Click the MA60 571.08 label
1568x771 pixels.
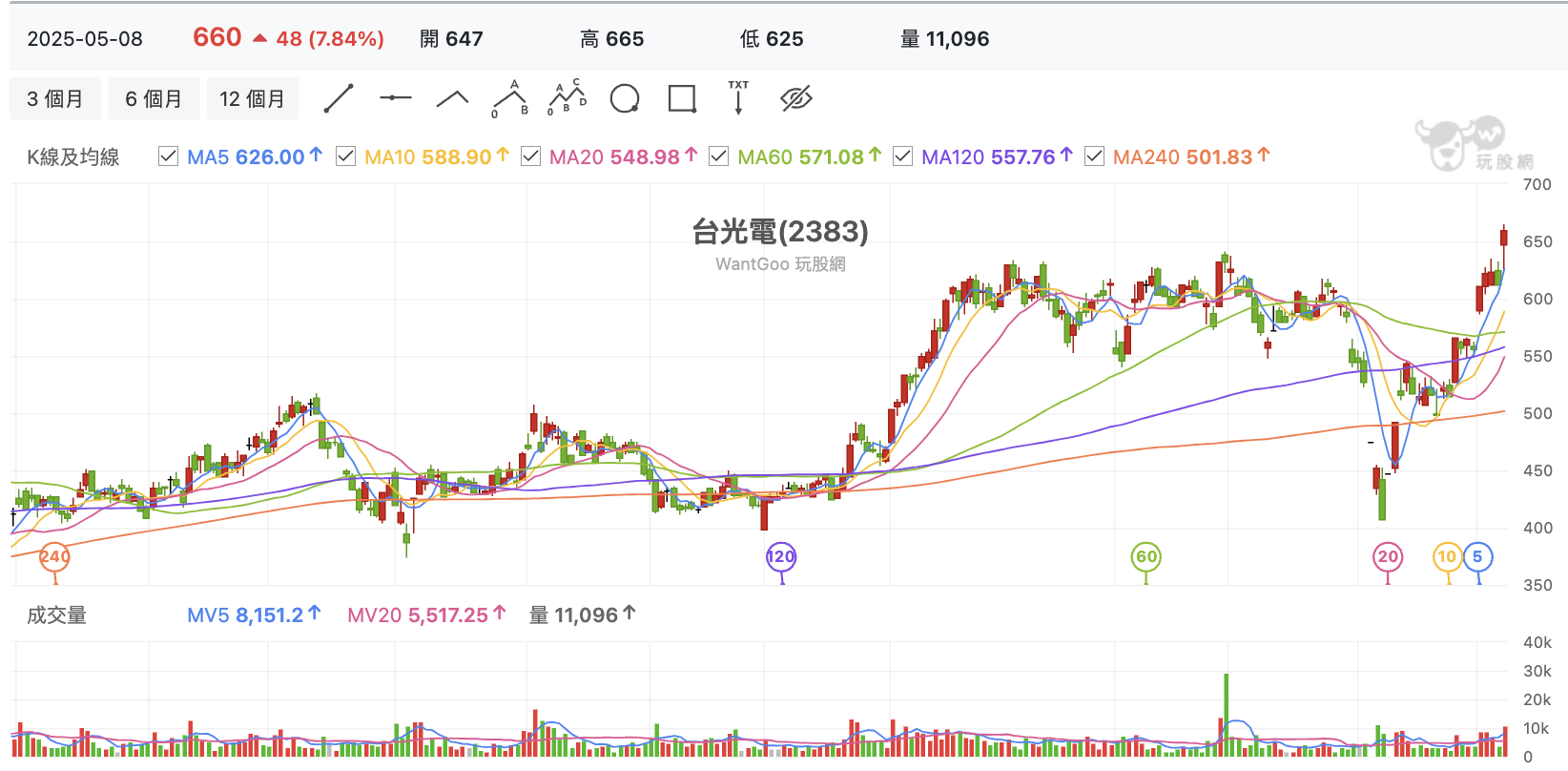tap(809, 156)
